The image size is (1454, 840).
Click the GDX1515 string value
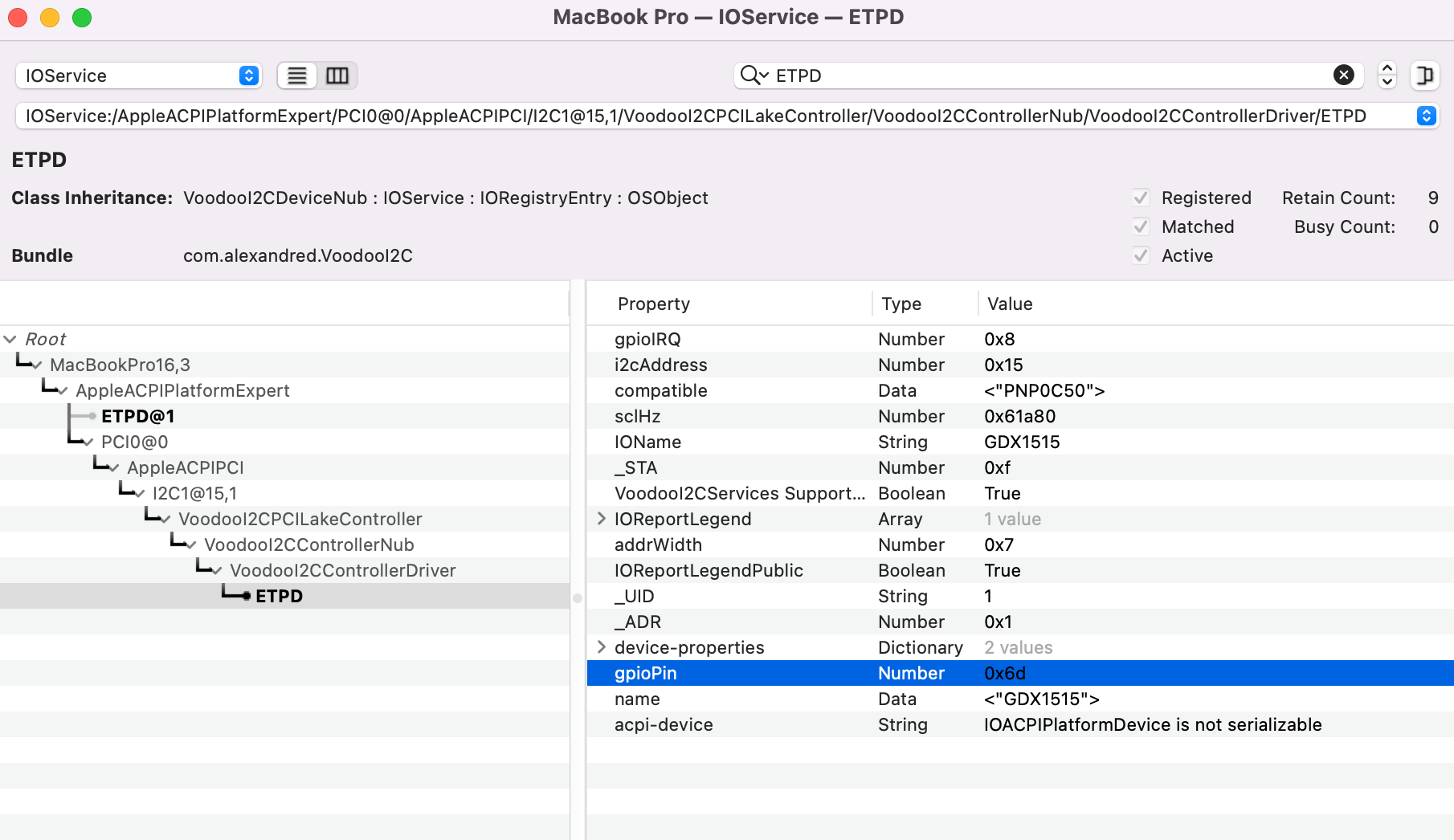click(1022, 442)
